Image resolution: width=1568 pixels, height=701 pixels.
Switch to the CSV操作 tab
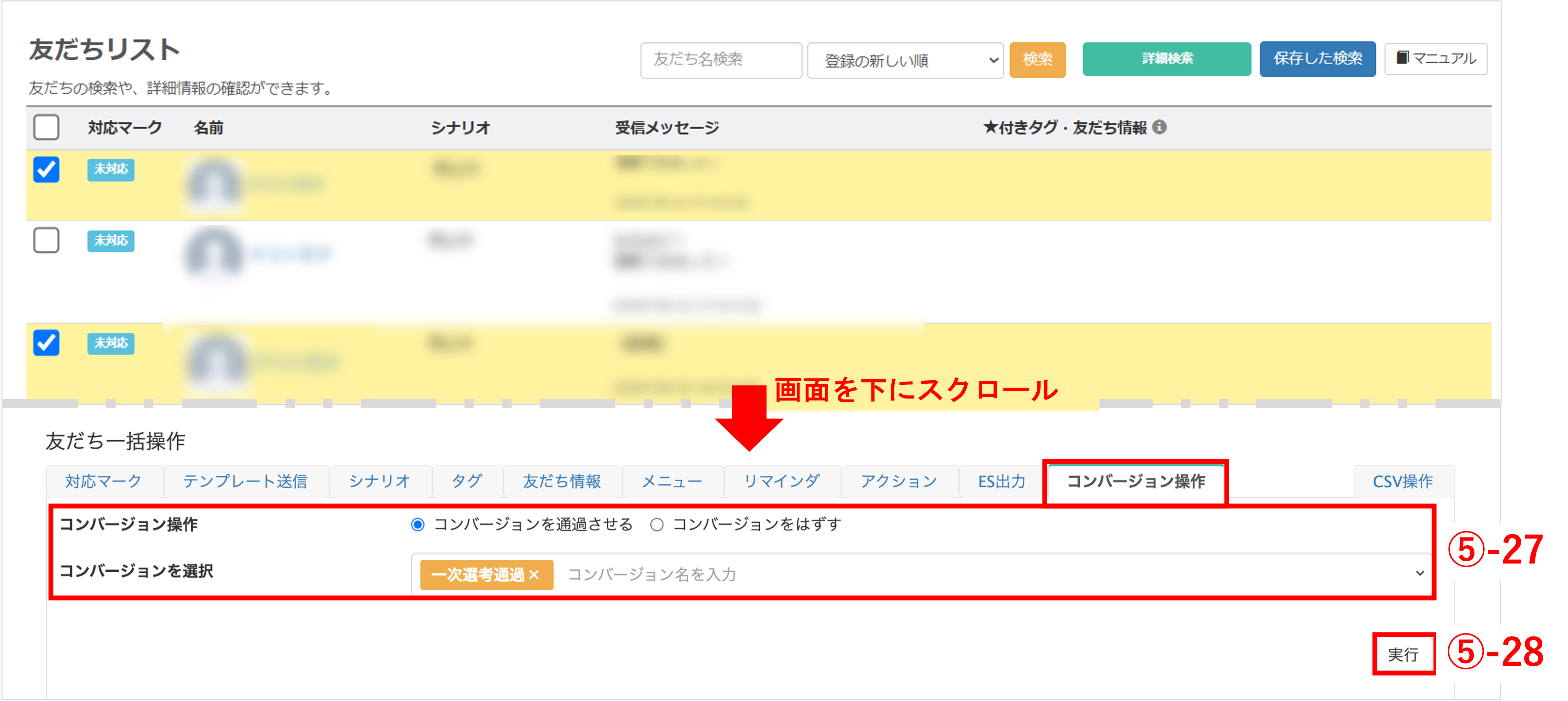pos(1402,481)
